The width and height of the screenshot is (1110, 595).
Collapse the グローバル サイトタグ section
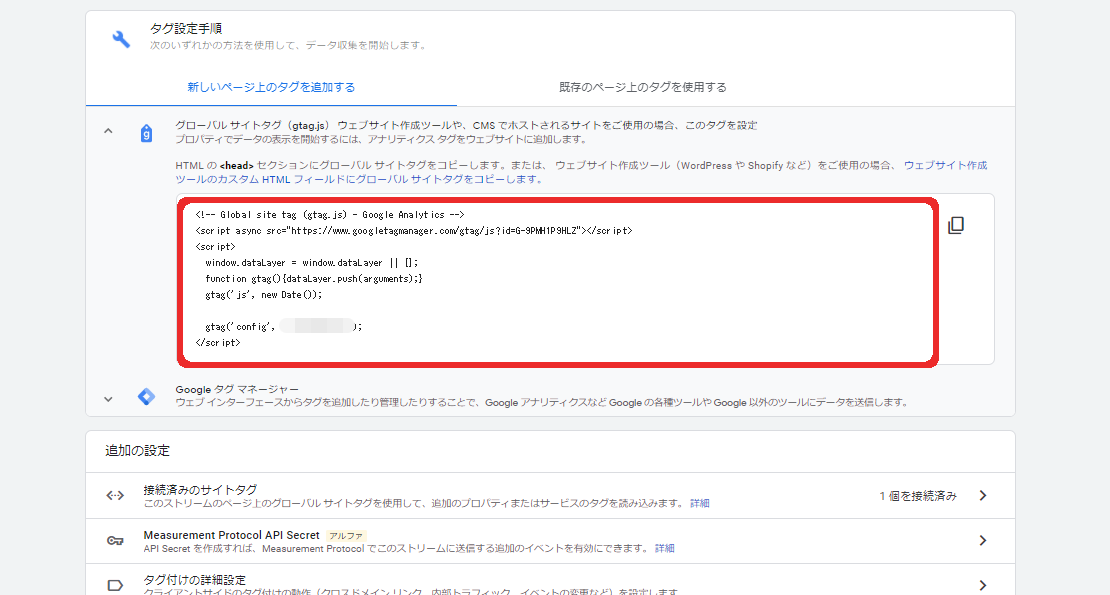pyautogui.click(x=108, y=131)
